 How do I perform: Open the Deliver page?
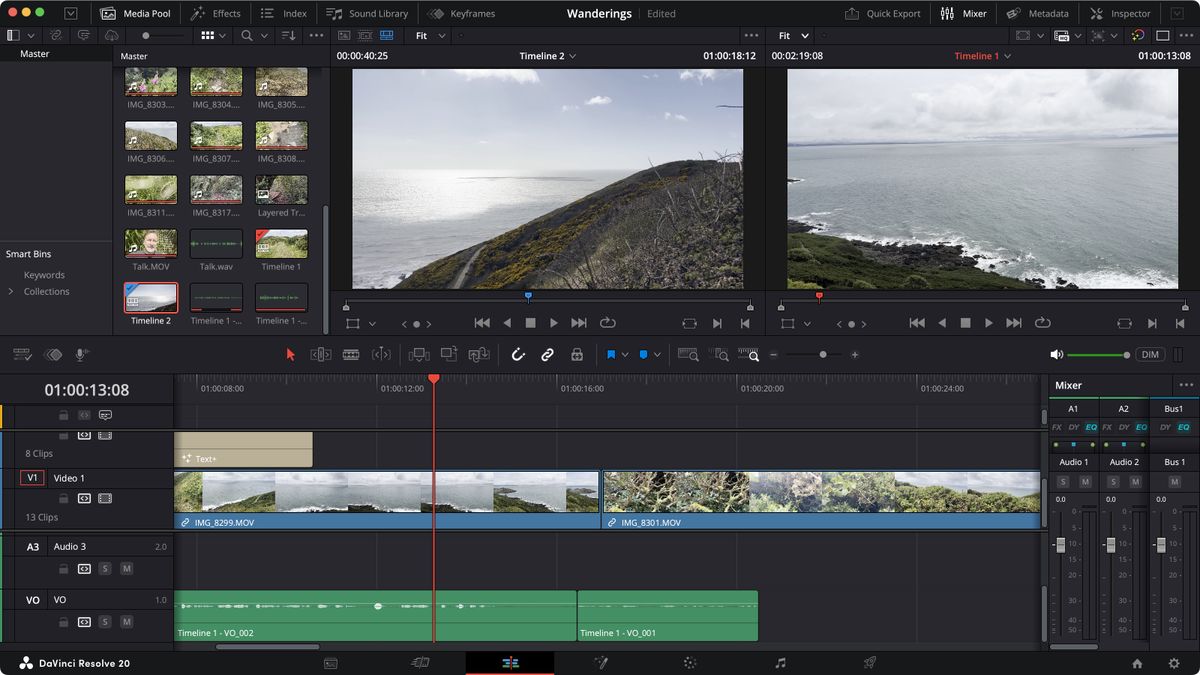pos(868,662)
